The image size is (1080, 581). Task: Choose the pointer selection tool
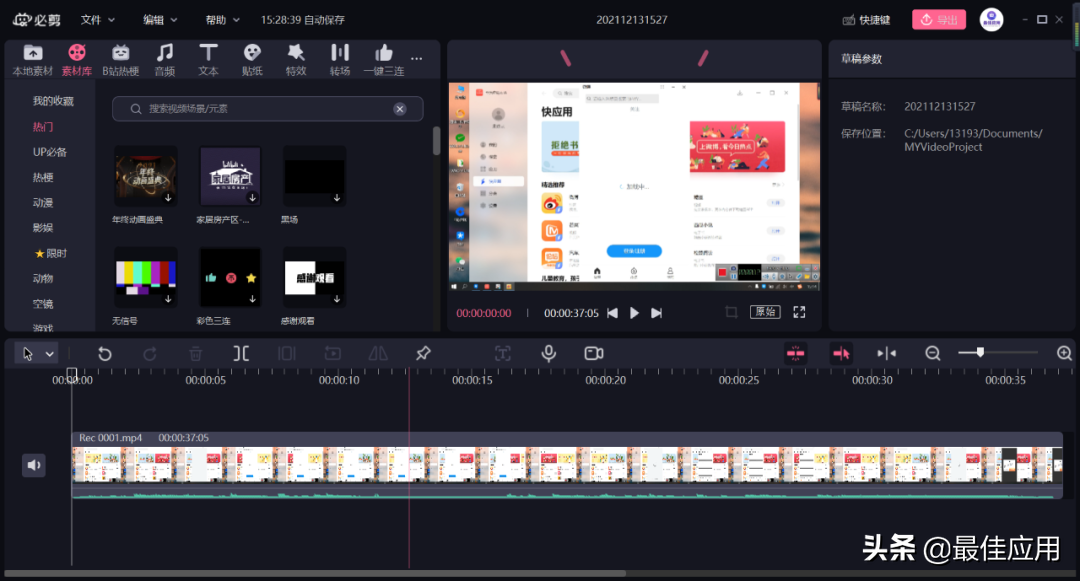click(28, 354)
